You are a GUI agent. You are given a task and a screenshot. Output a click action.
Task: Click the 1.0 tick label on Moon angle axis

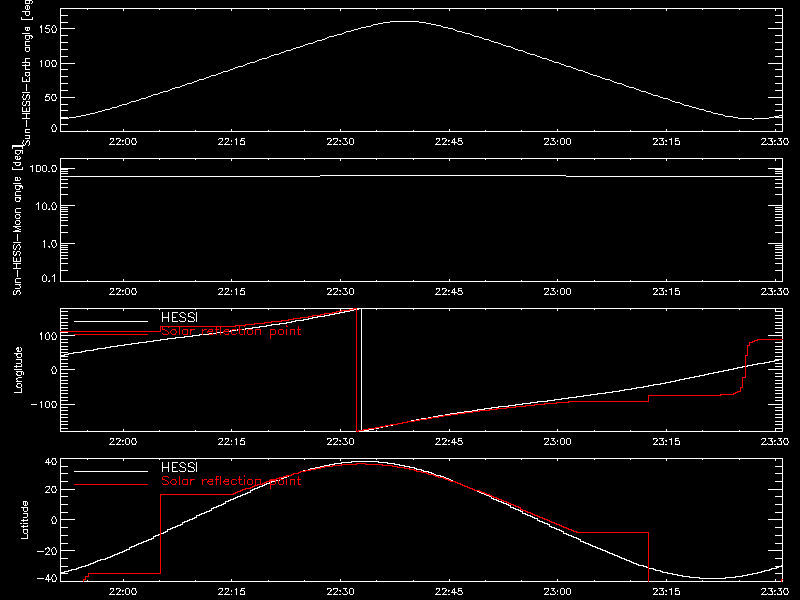49,244
